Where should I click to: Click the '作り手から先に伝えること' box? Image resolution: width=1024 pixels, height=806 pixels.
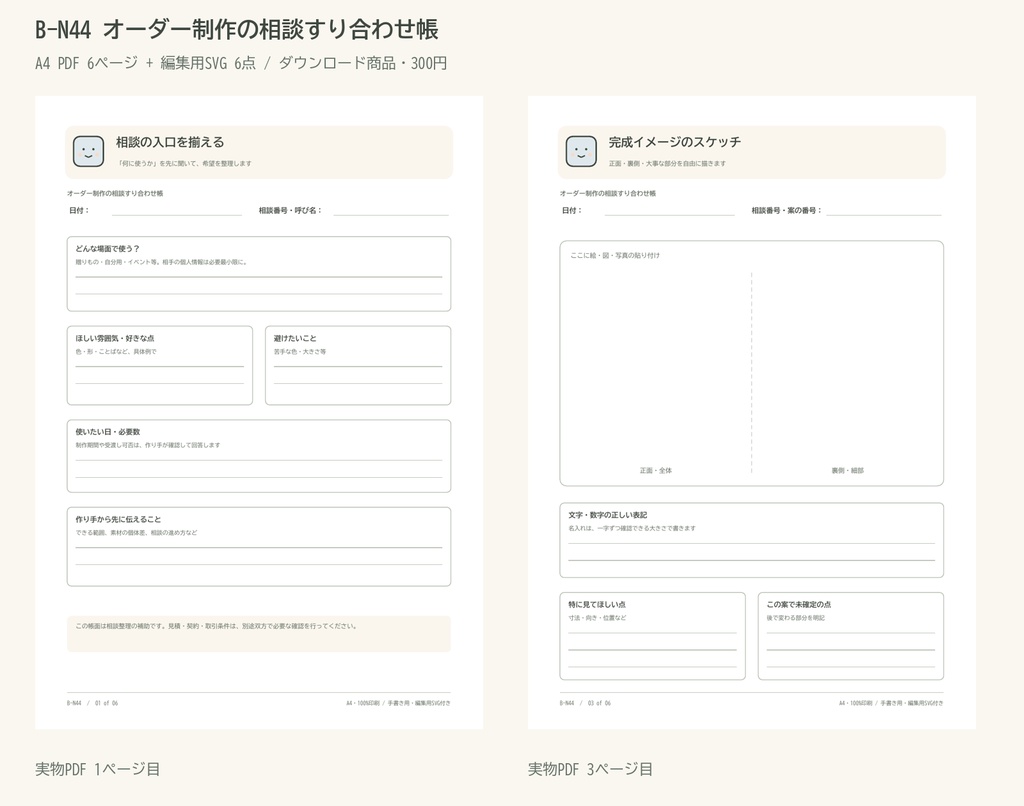(x=259, y=547)
